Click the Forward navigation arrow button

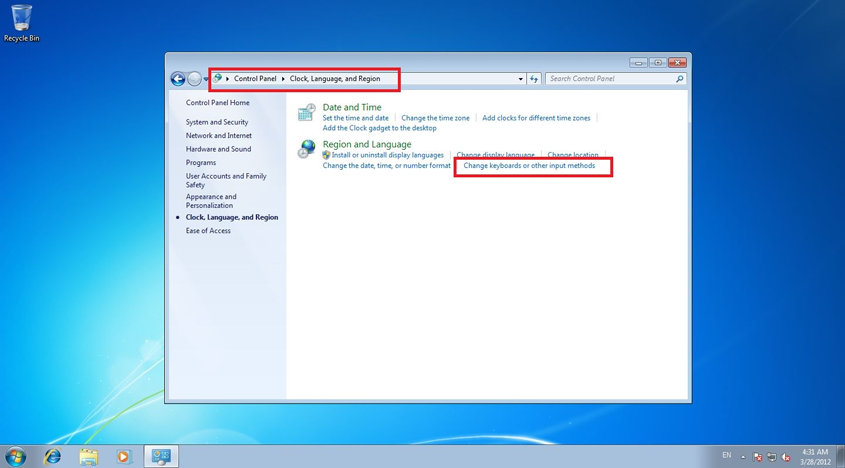click(x=195, y=79)
